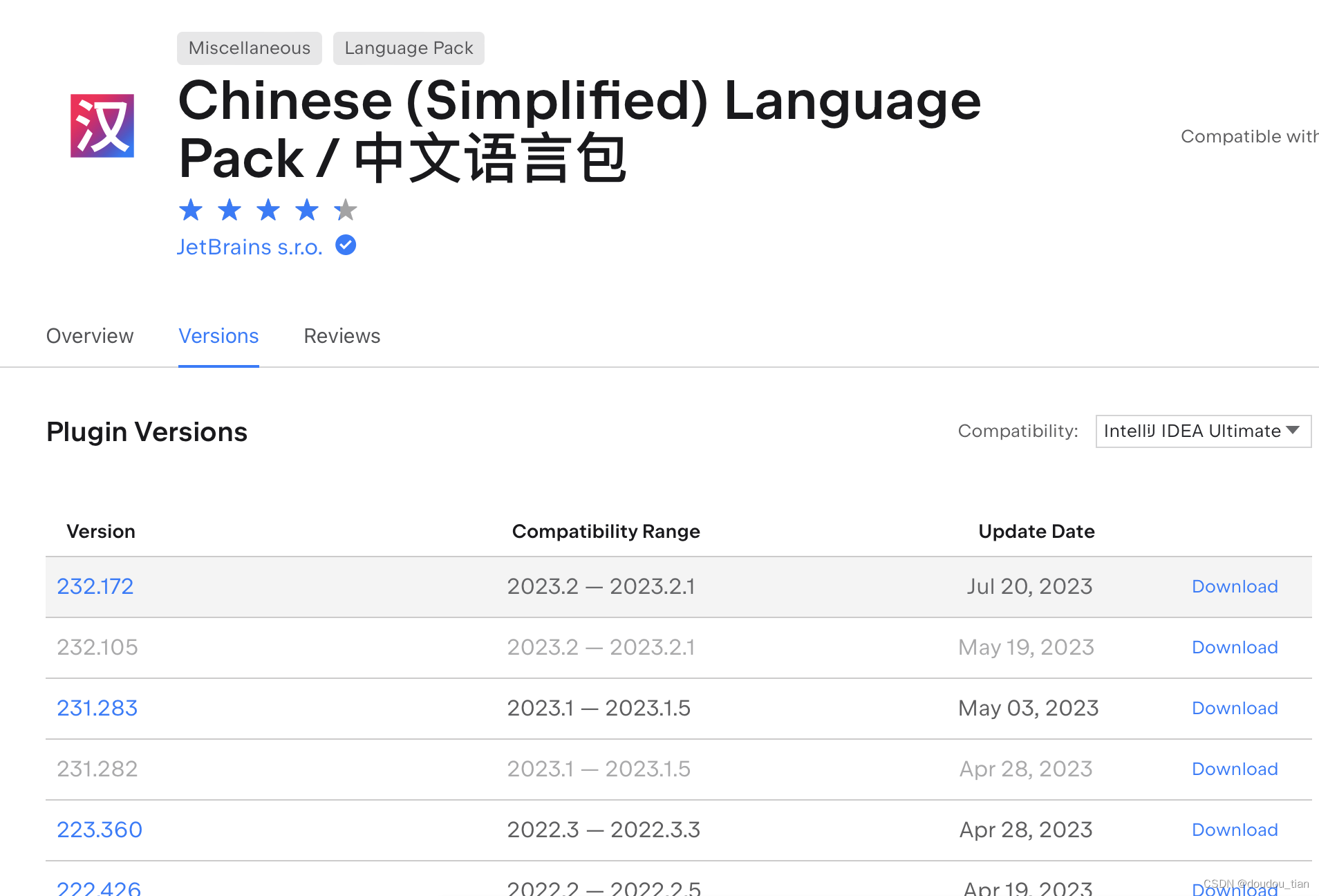
Task: Click the May 19, 2023 date cell
Action: [1026, 647]
